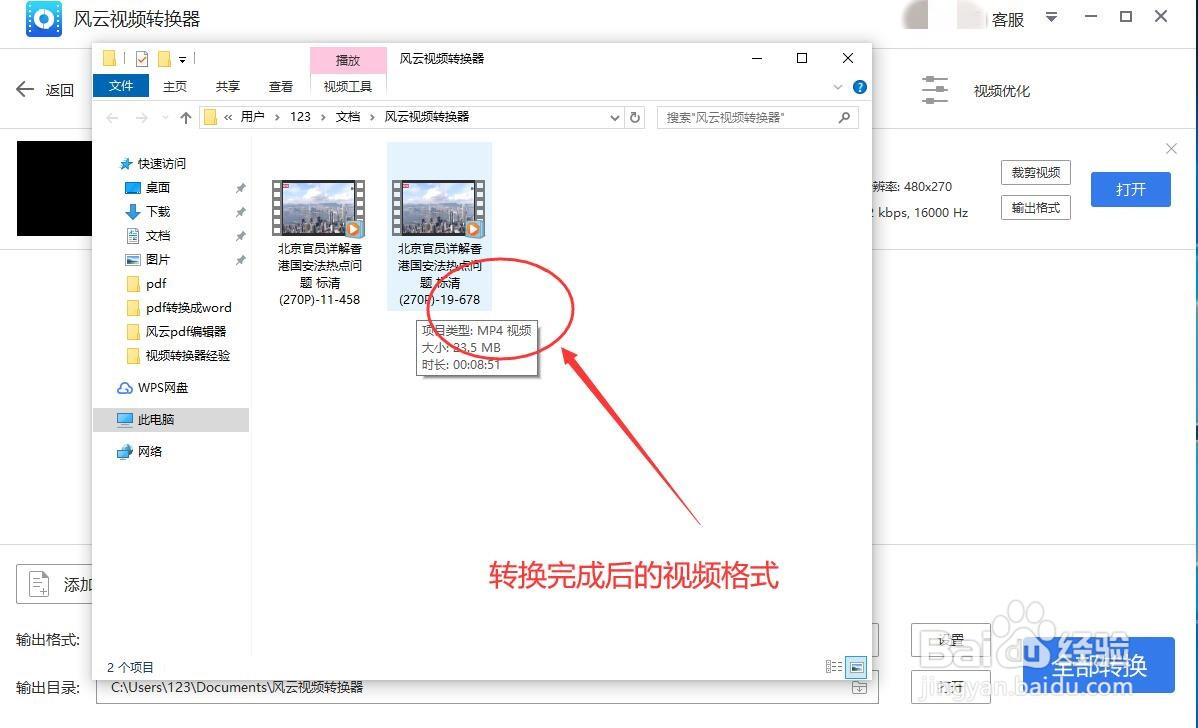Expand the ribbon chevron
Screen dimensions: 1198x728
coord(837,87)
